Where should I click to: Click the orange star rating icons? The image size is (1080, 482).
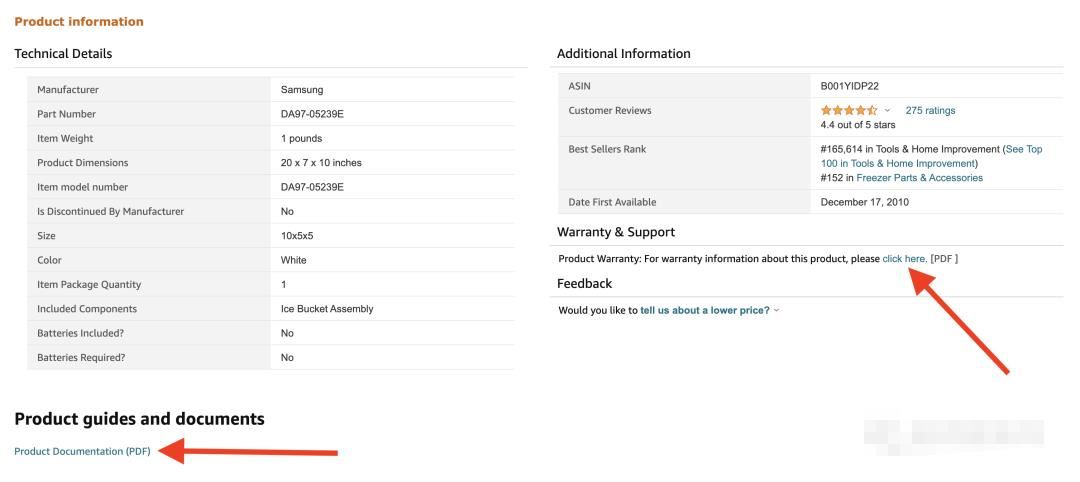(849, 110)
